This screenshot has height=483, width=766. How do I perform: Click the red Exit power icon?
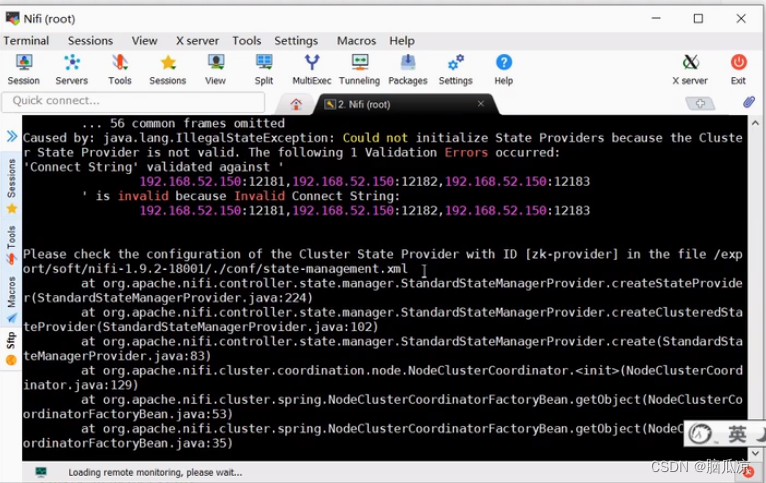[738, 69]
